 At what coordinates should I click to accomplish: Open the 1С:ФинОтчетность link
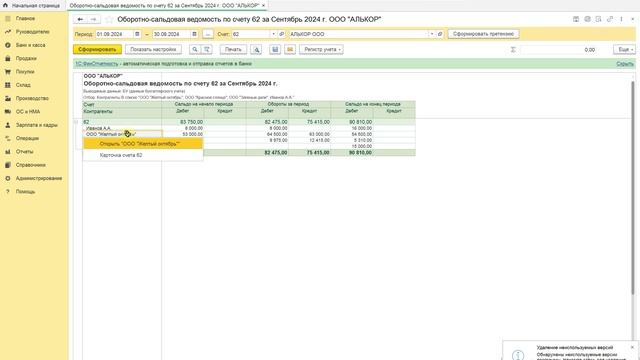pos(97,64)
